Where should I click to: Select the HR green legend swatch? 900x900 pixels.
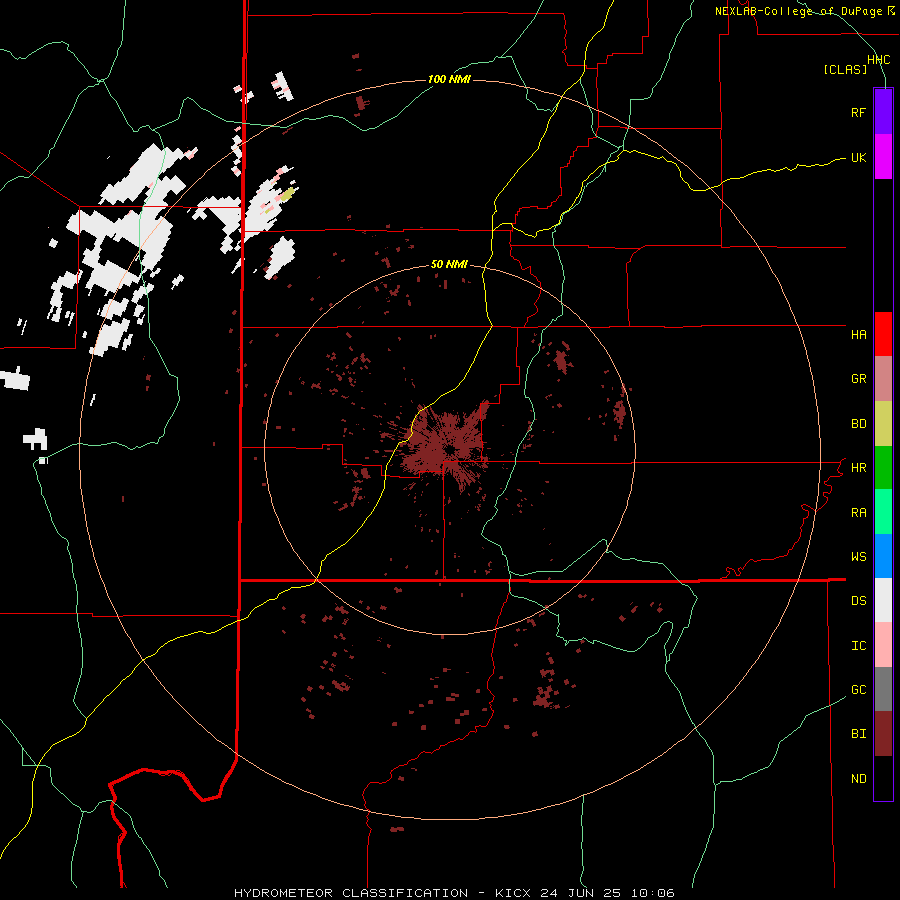pyautogui.click(x=883, y=468)
